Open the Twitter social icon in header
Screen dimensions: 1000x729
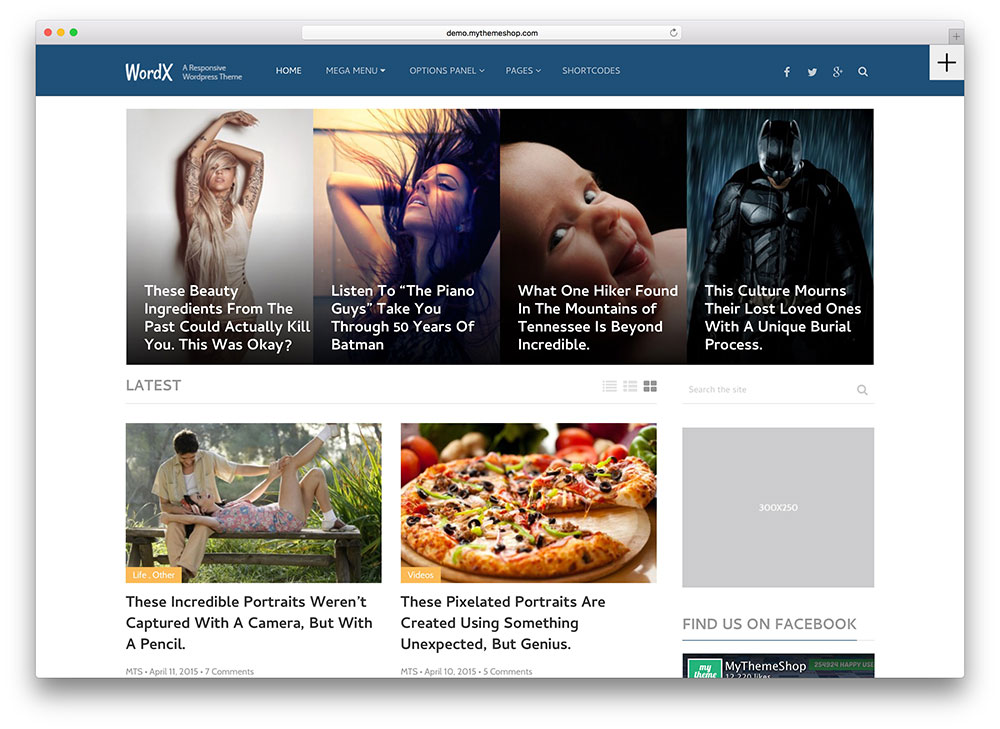pos(812,72)
